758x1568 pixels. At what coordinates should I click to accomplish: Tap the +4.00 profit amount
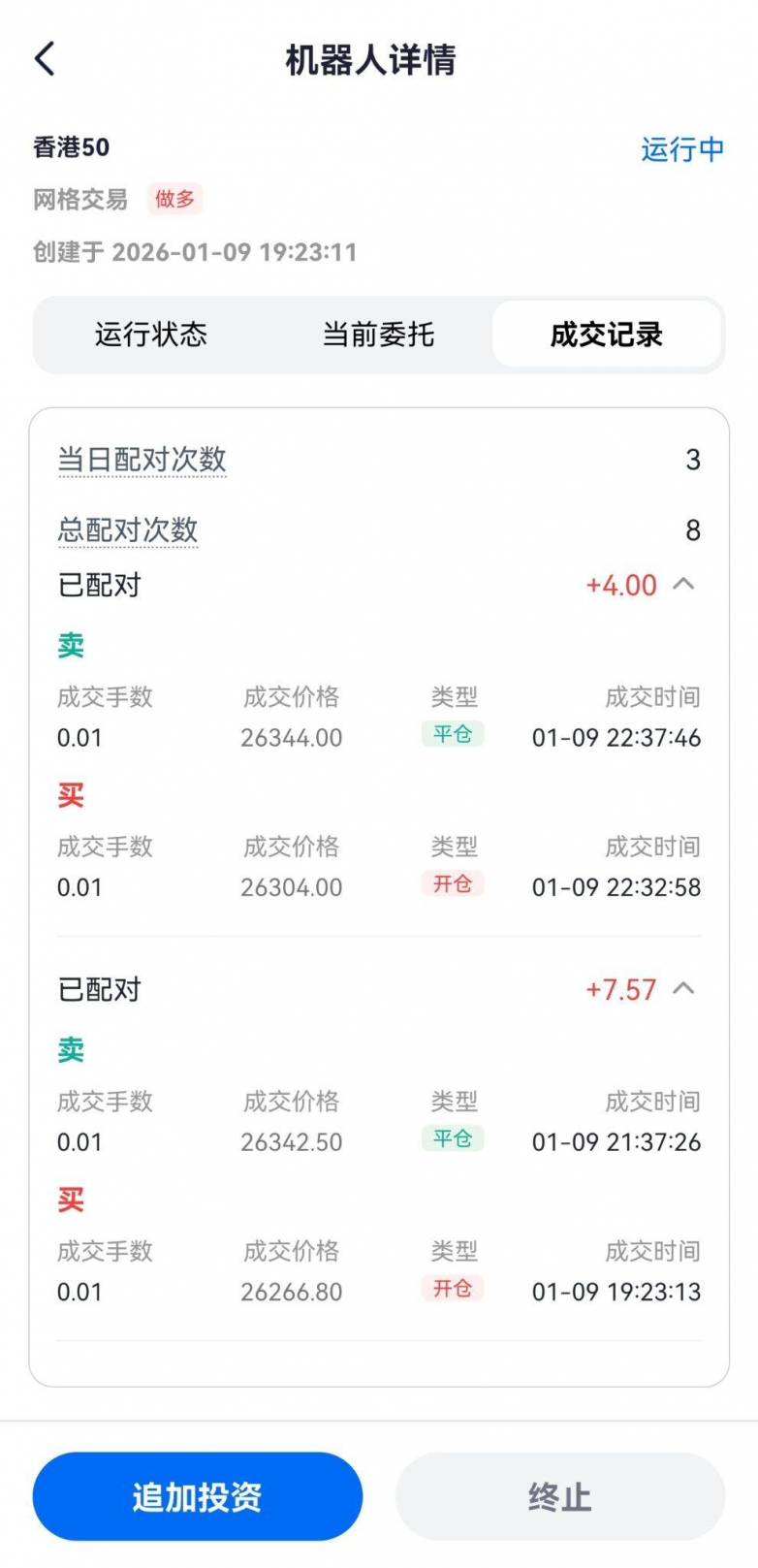[x=621, y=586]
